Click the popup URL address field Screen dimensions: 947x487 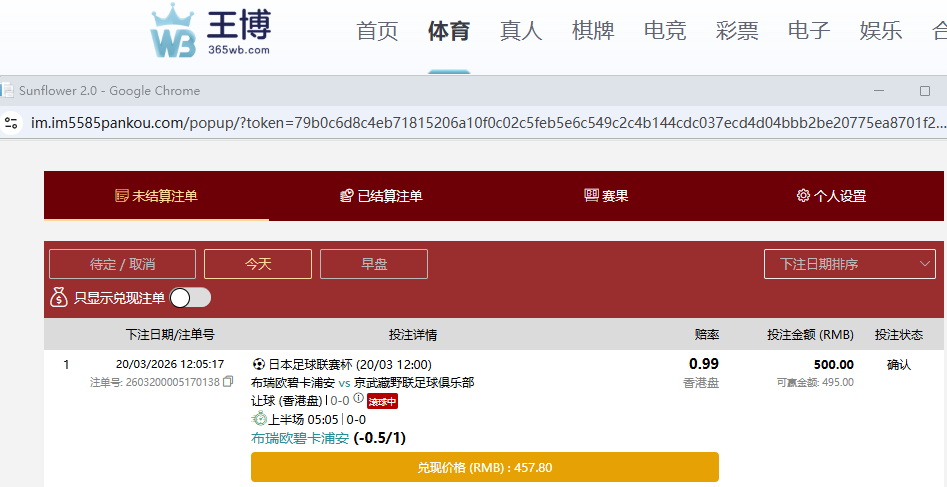[x=480, y=123]
